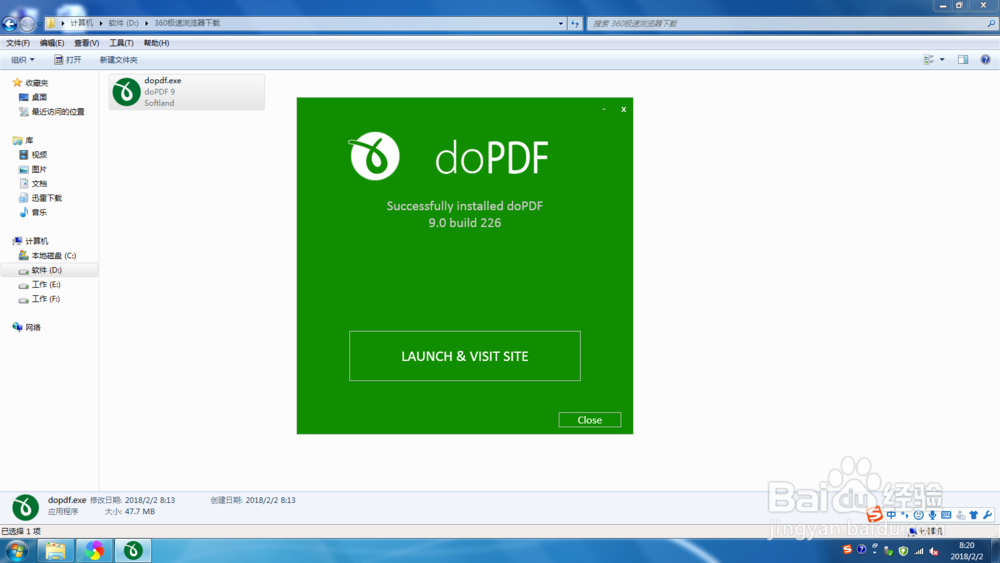The image size is (1000, 563).
Task: Click 新建文件夹 in the toolbar
Action: pos(119,60)
